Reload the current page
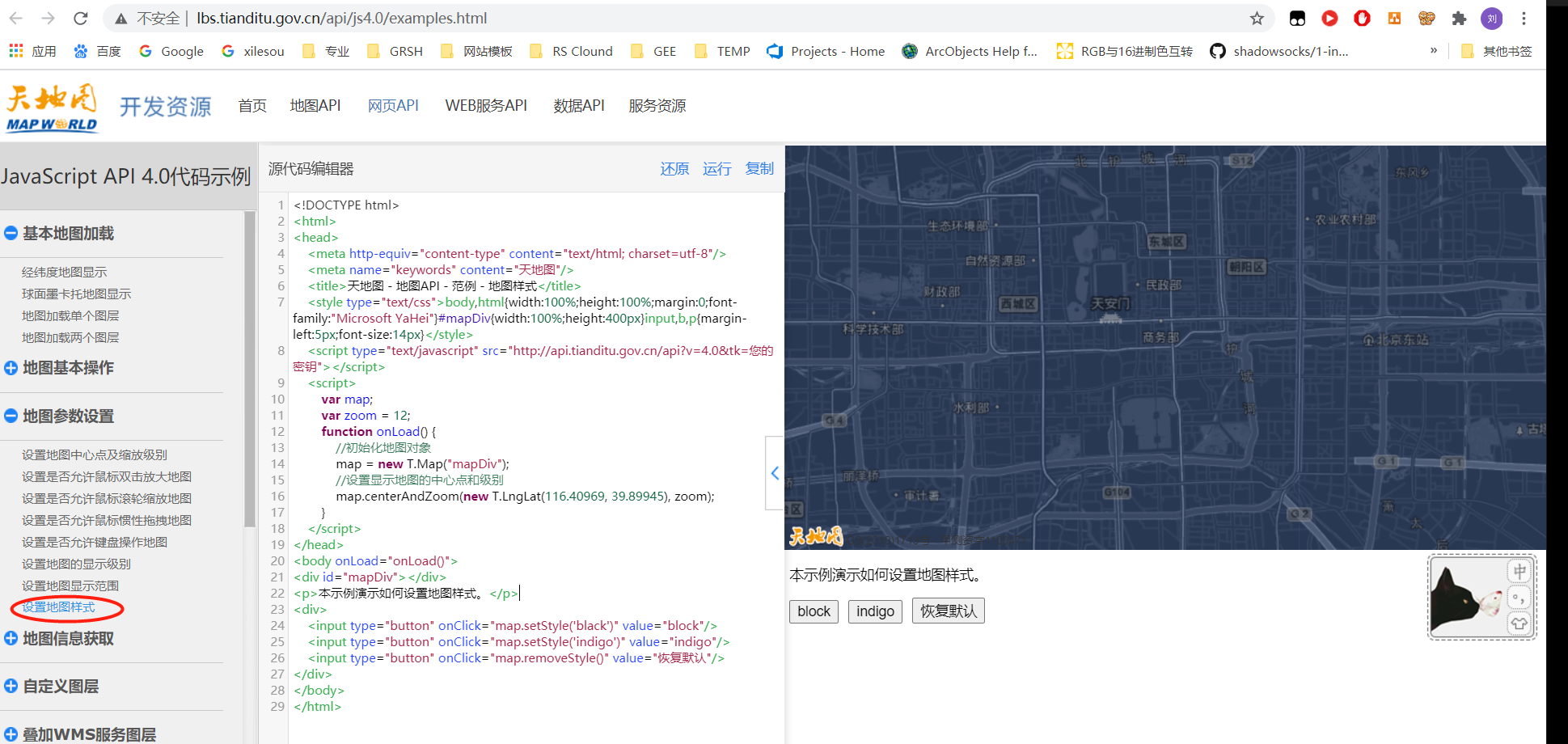This screenshot has width=1568, height=744. click(x=79, y=18)
